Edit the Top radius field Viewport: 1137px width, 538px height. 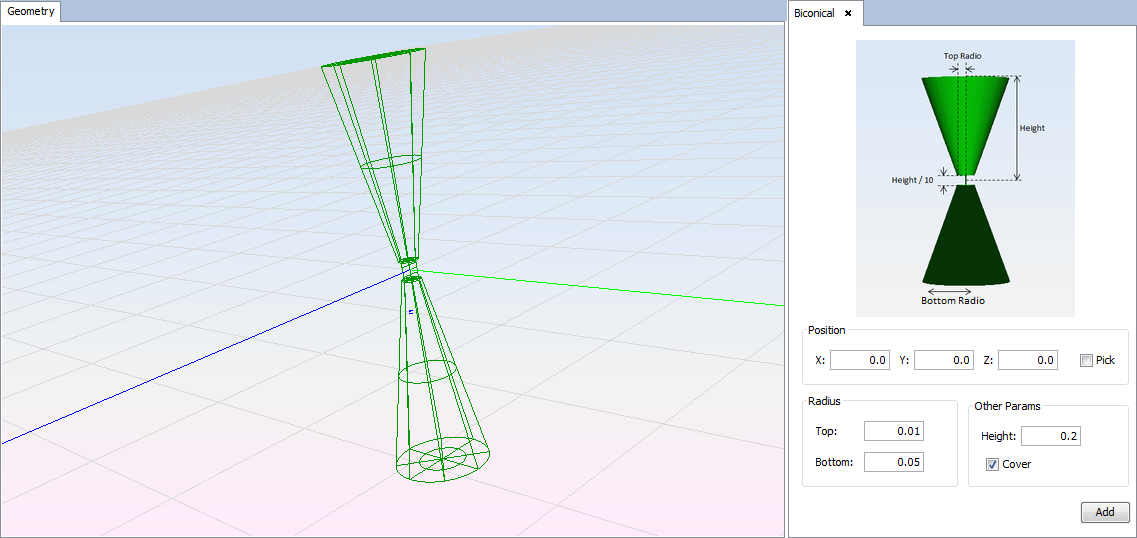pos(893,431)
